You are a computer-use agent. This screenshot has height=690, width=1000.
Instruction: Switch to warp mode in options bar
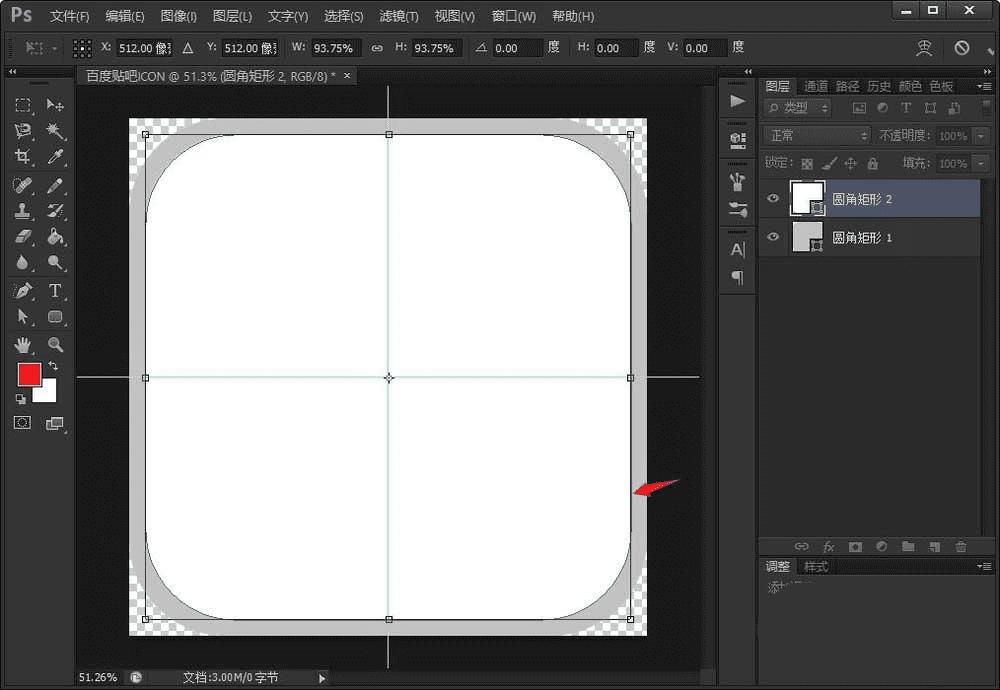pyautogui.click(x=925, y=48)
